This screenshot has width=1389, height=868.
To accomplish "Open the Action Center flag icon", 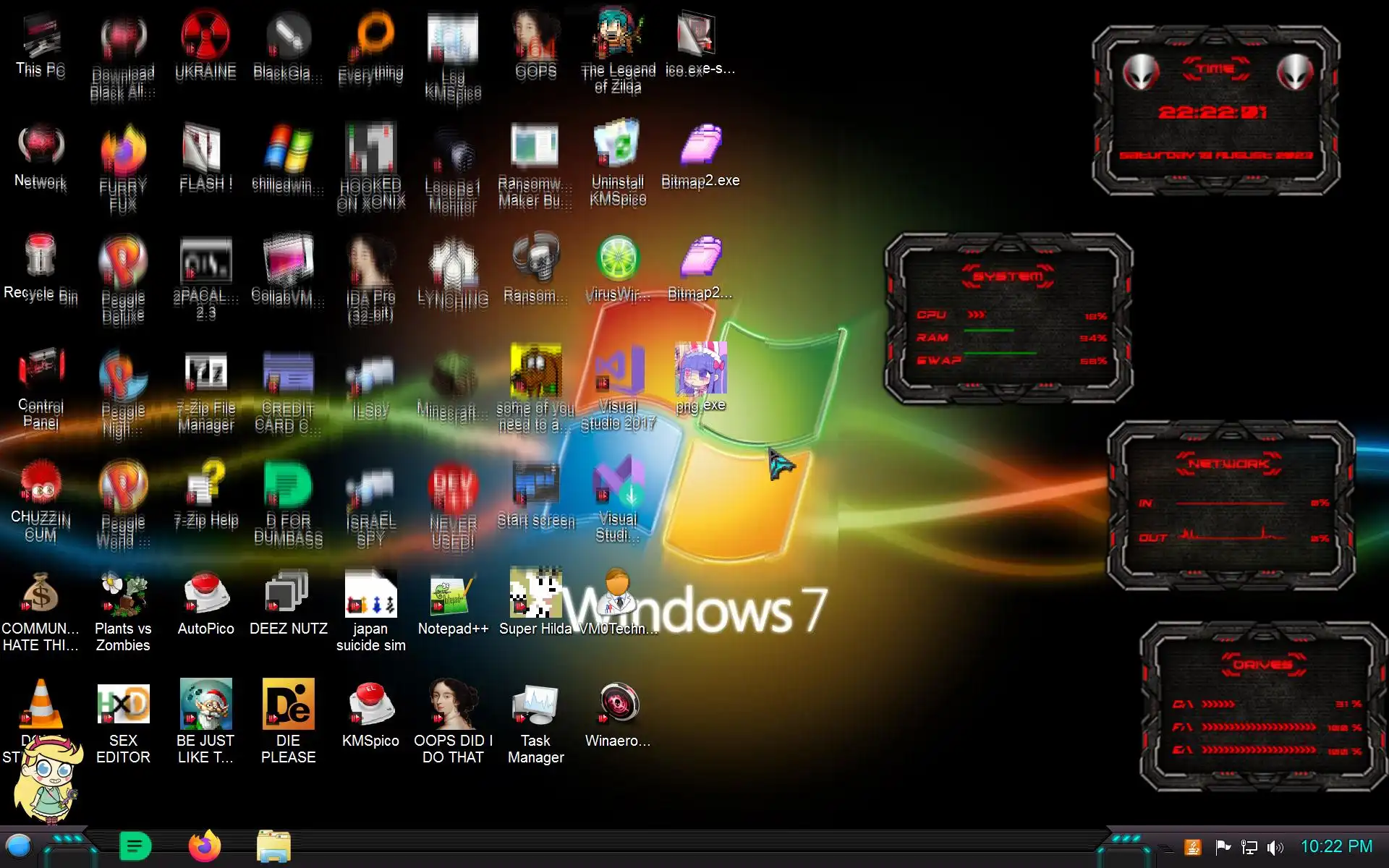I will pyautogui.click(x=1223, y=847).
